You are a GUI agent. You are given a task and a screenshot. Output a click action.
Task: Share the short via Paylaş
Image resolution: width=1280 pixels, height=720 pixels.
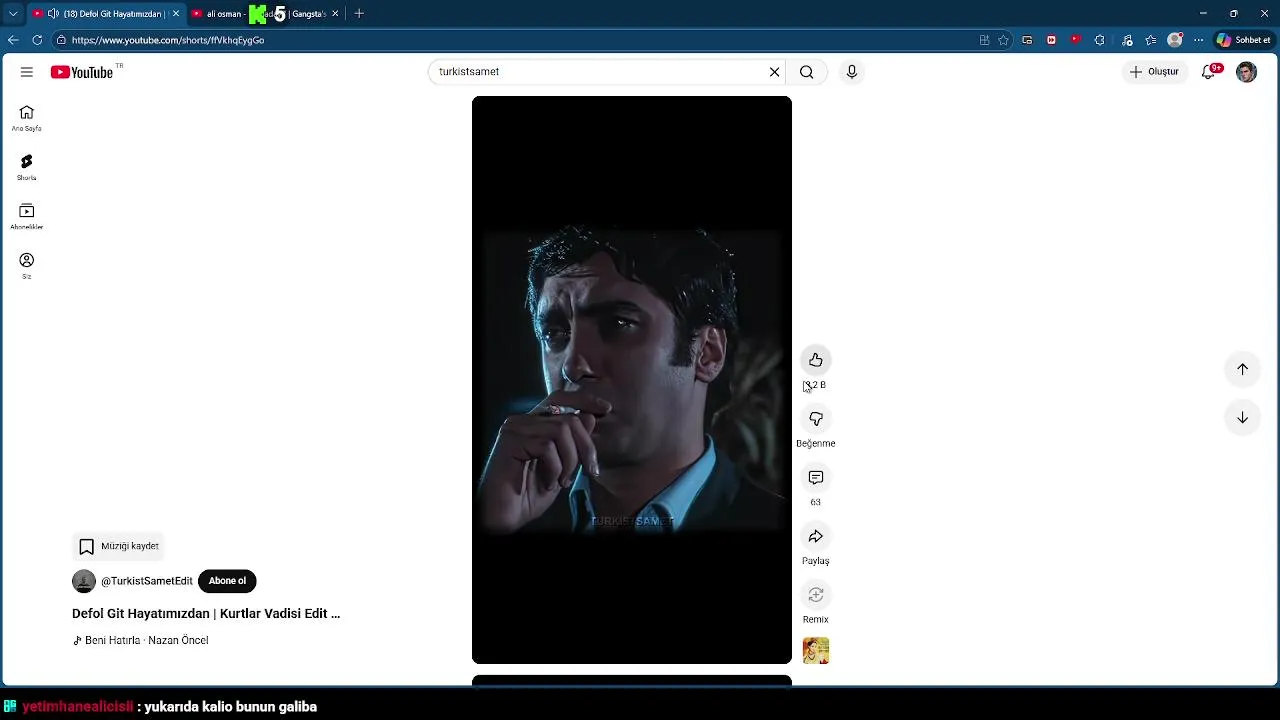tap(816, 536)
